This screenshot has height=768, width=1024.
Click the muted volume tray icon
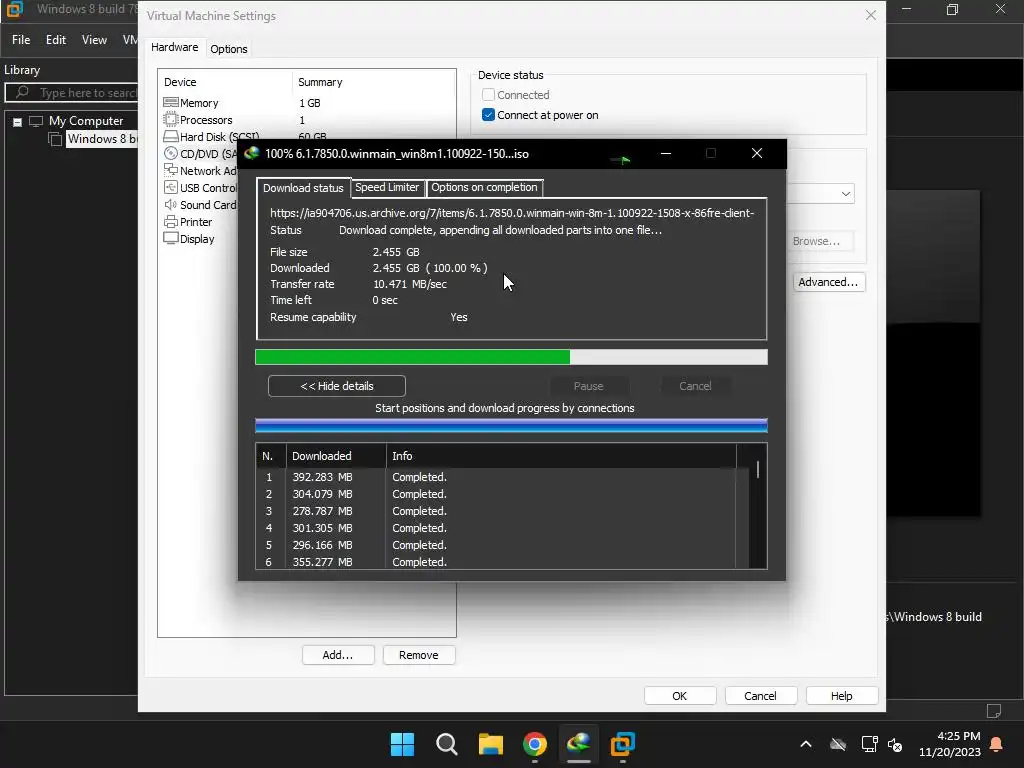tap(895, 744)
